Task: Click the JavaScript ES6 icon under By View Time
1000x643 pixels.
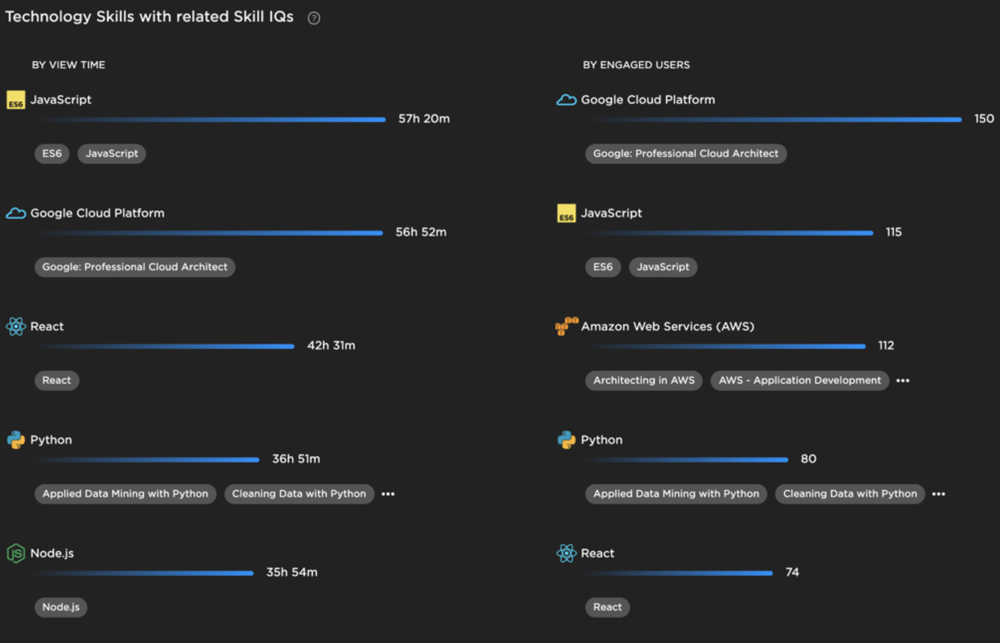Action: (15, 100)
